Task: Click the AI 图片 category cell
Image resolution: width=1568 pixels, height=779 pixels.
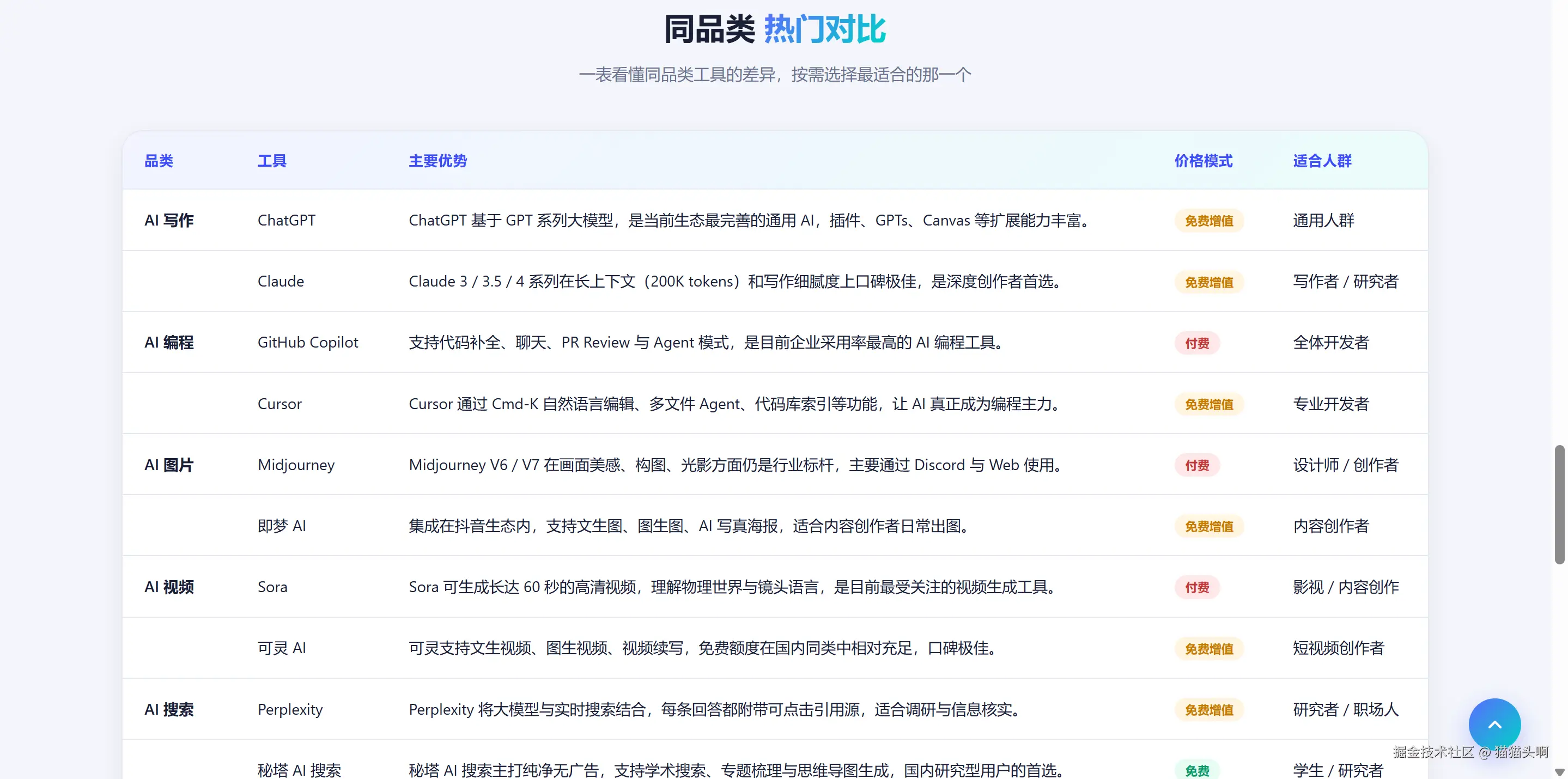Action: [x=169, y=465]
